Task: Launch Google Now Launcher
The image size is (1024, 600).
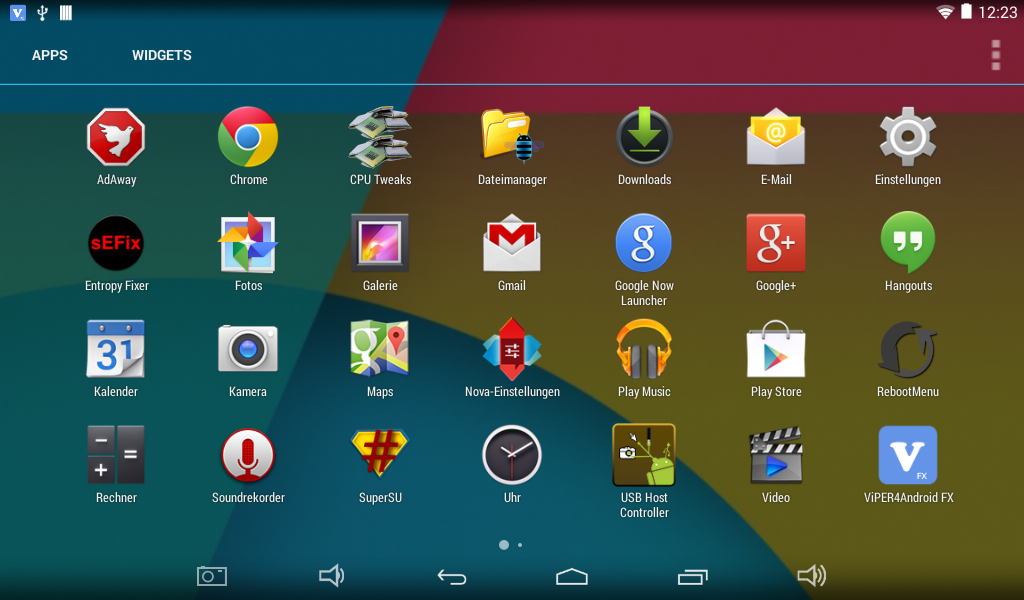Action: [x=644, y=243]
